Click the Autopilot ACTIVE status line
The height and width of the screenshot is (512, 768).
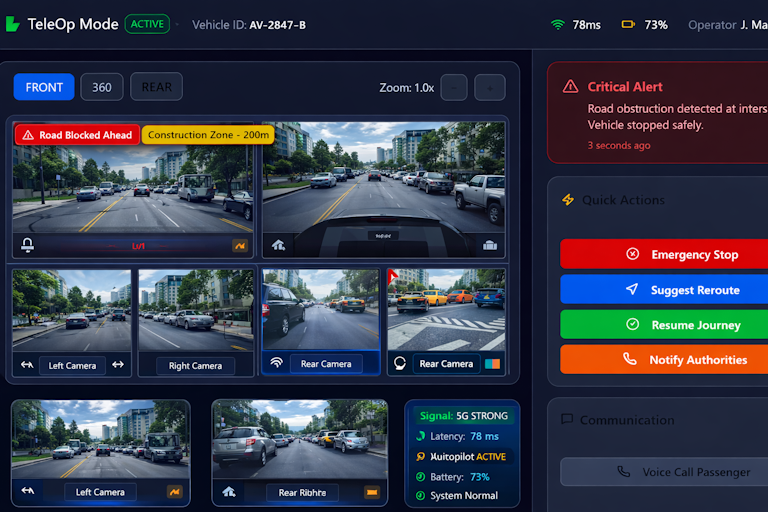[468, 457]
